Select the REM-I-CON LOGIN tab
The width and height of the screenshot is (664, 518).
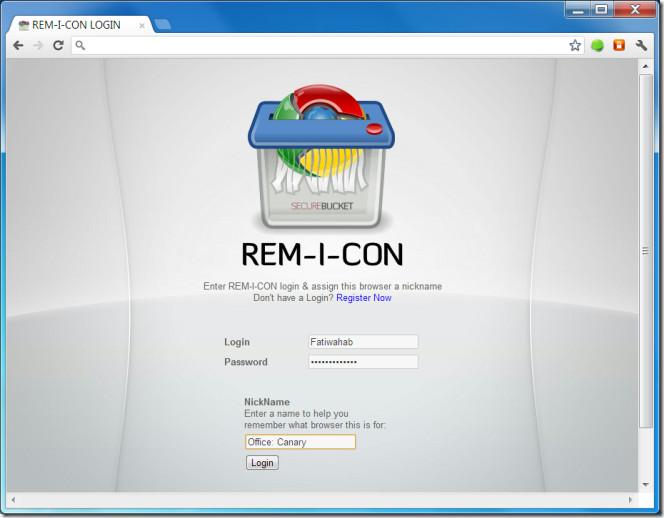point(80,25)
